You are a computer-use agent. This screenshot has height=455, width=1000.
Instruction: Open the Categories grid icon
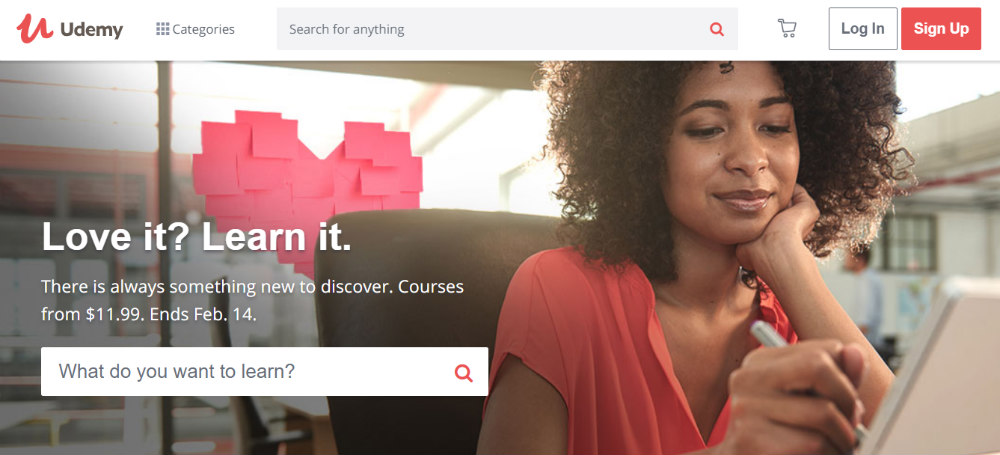(x=163, y=29)
